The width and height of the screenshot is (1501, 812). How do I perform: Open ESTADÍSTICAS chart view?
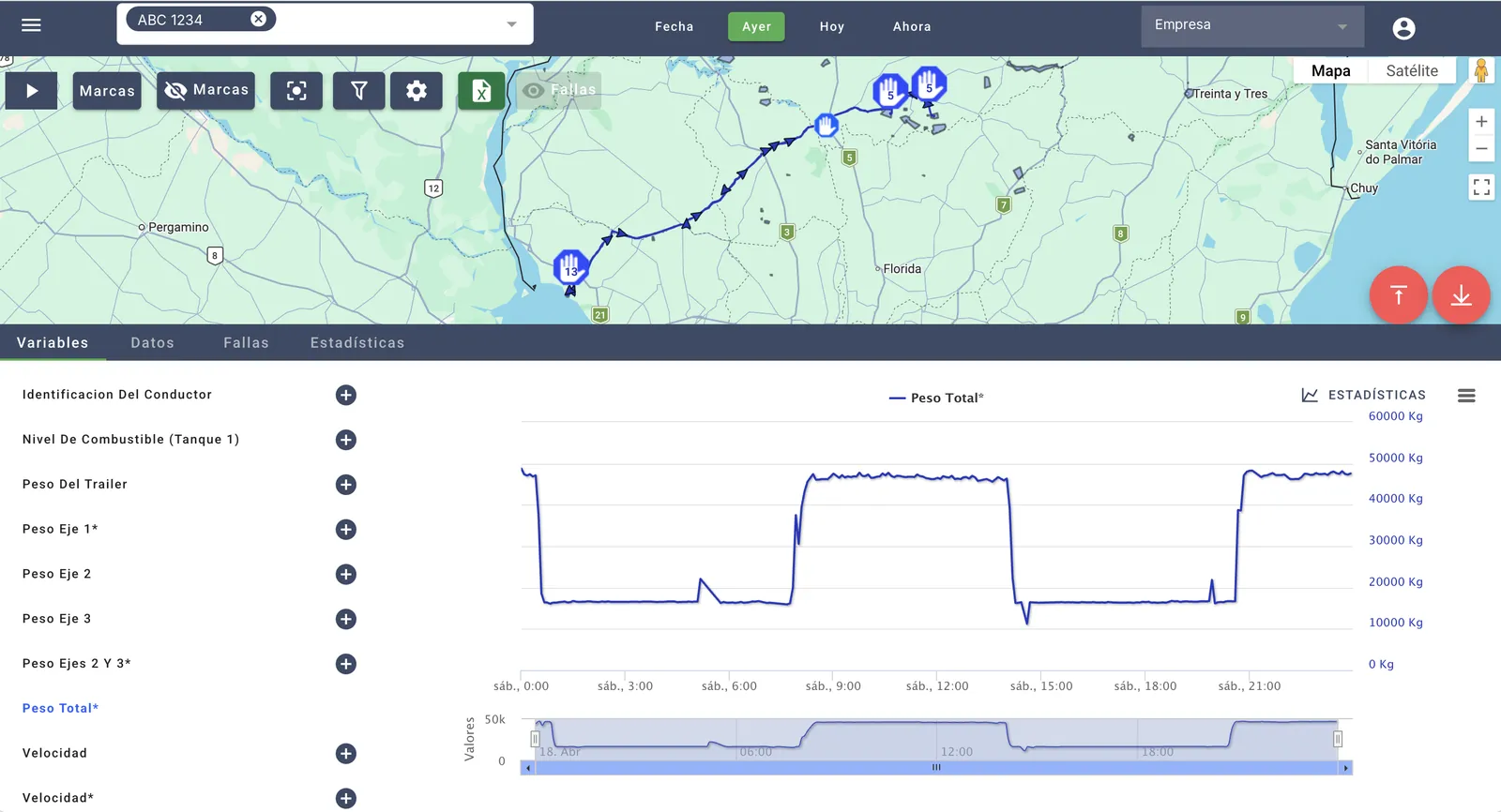pos(1364,395)
